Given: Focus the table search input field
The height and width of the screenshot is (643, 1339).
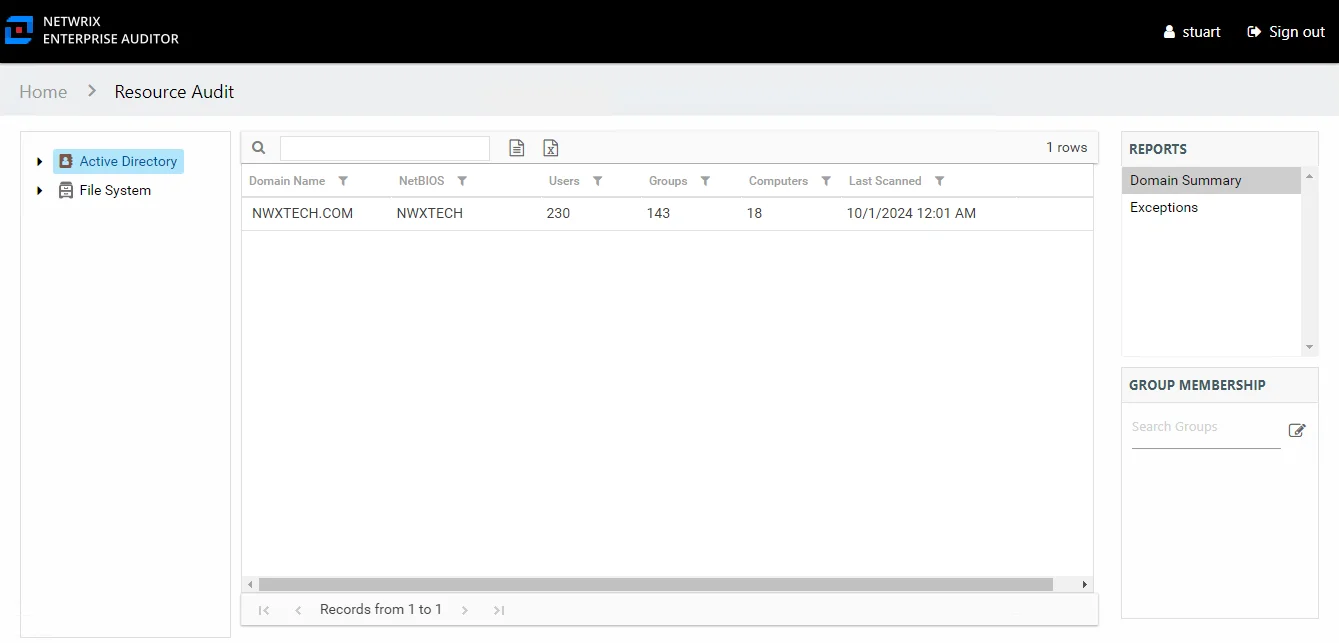Looking at the screenshot, I should 385,148.
